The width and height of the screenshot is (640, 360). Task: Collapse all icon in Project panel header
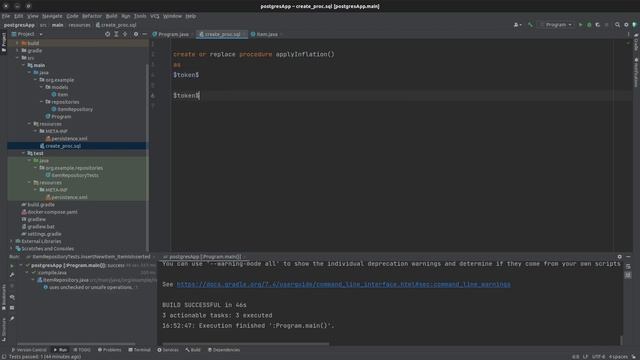click(125, 34)
